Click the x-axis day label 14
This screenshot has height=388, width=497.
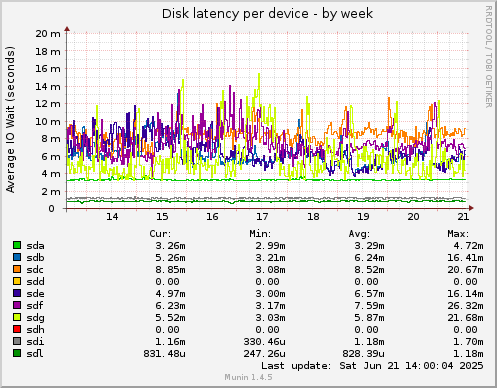(x=112, y=217)
